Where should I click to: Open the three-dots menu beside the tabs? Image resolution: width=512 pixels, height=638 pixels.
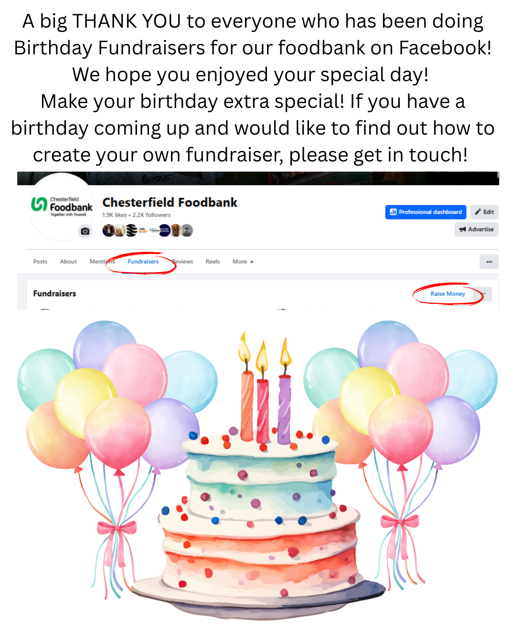(x=489, y=262)
